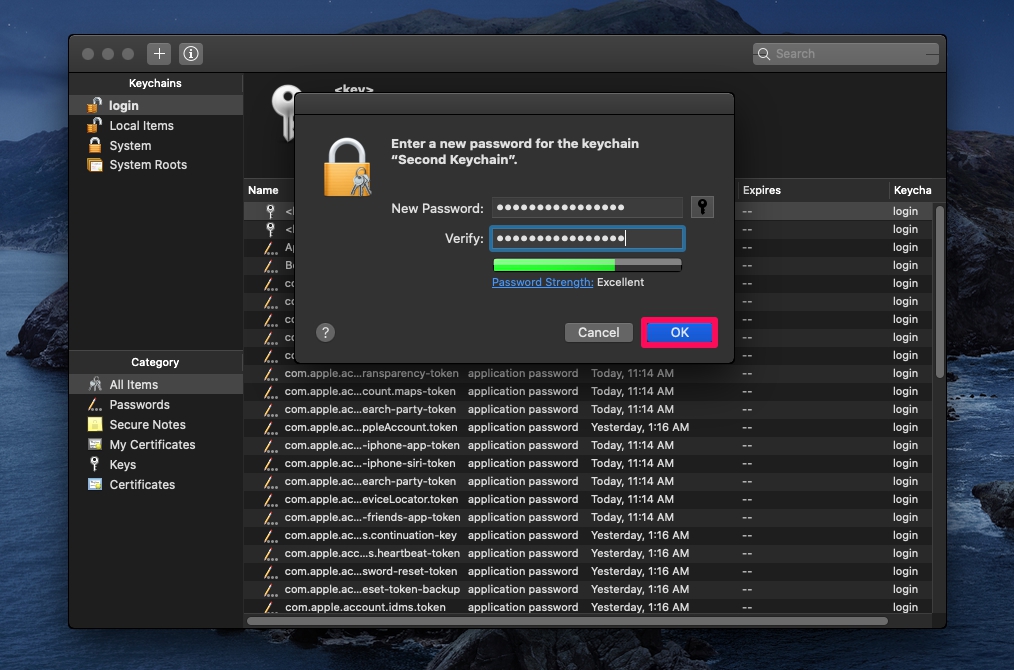Dismiss the dialog with Cancel
The image size is (1014, 670).
pos(598,331)
